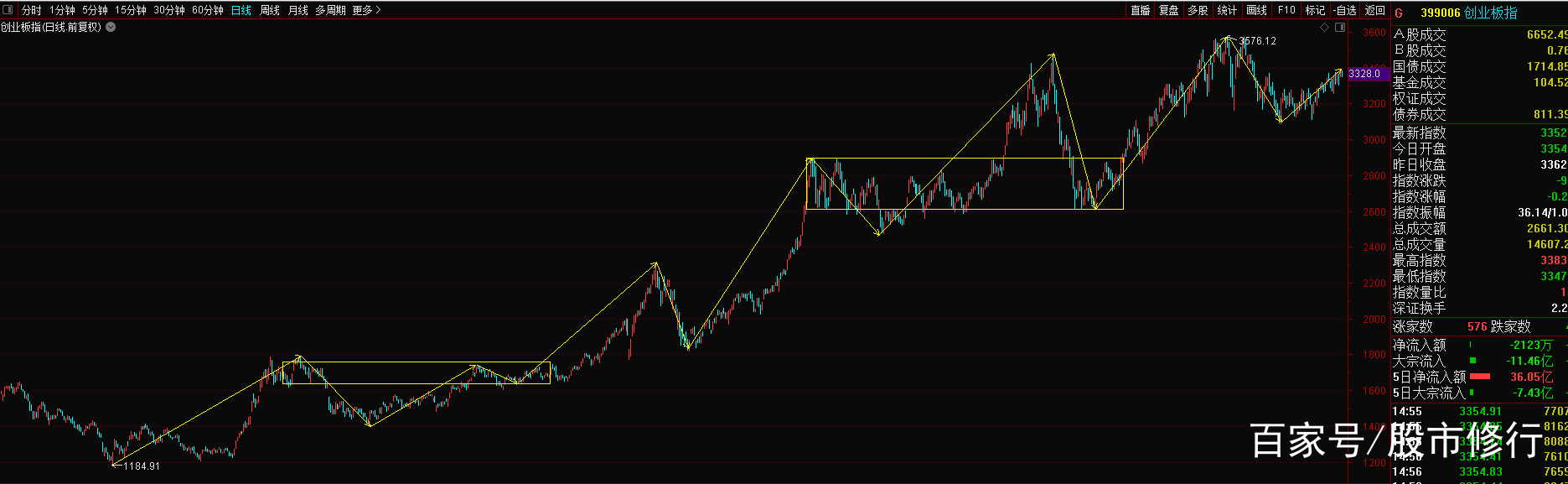Viewport: 1568px width, 484px height.
Task: Click the 2000 price axis label
Action: coord(1374,320)
